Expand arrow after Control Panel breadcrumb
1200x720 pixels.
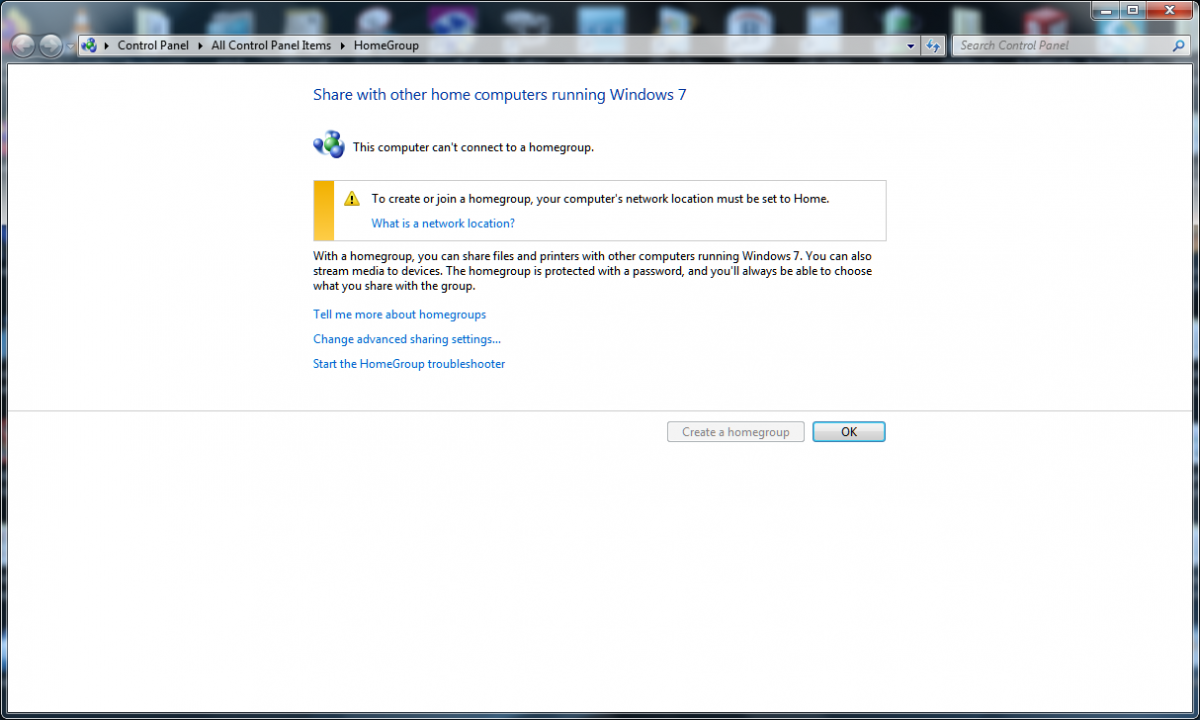pos(200,46)
